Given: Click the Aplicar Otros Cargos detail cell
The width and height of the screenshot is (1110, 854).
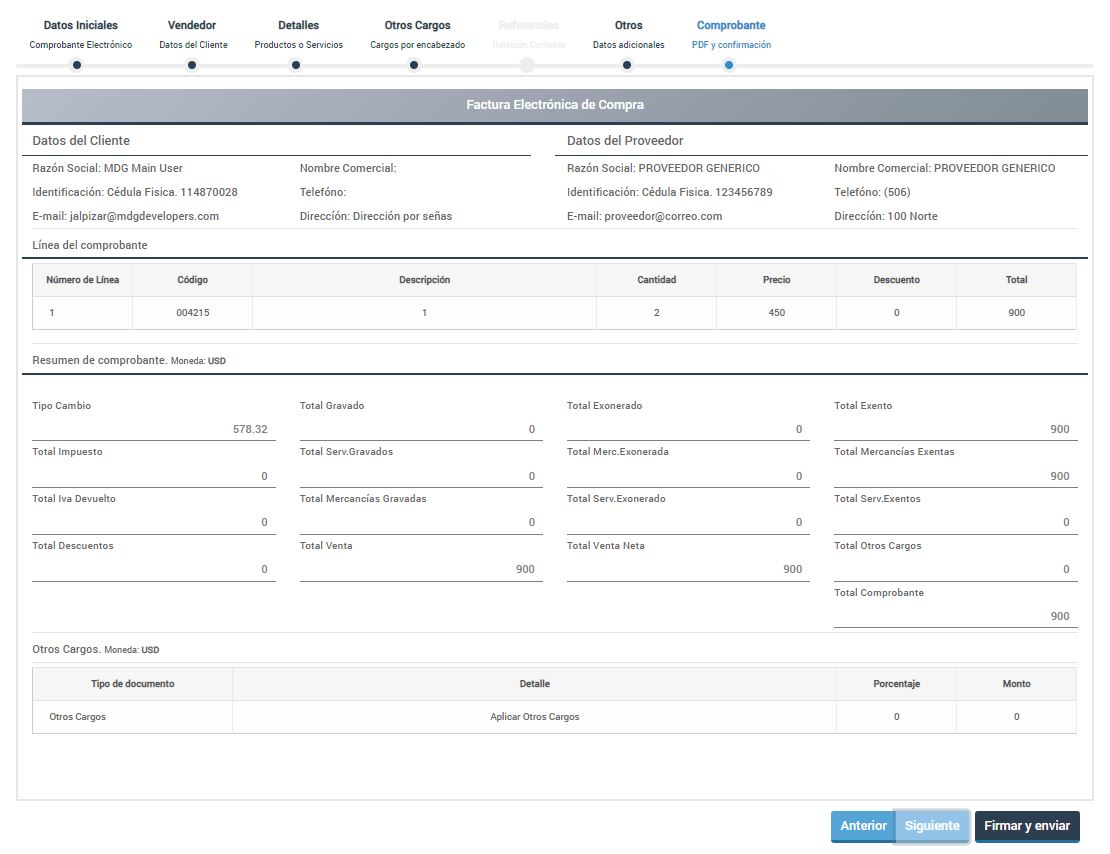Looking at the screenshot, I should point(534,717).
